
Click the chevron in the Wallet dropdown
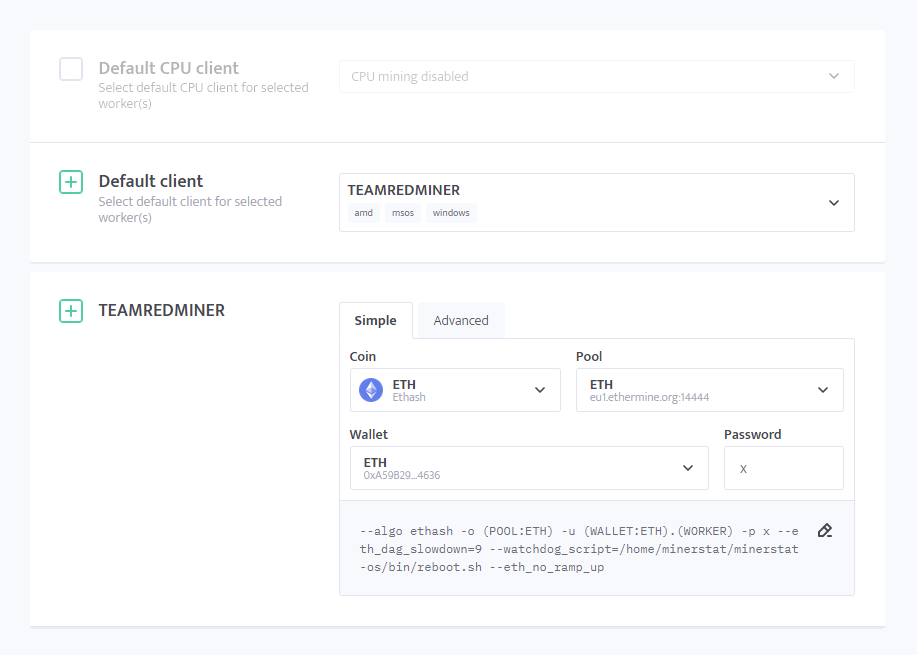click(688, 468)
